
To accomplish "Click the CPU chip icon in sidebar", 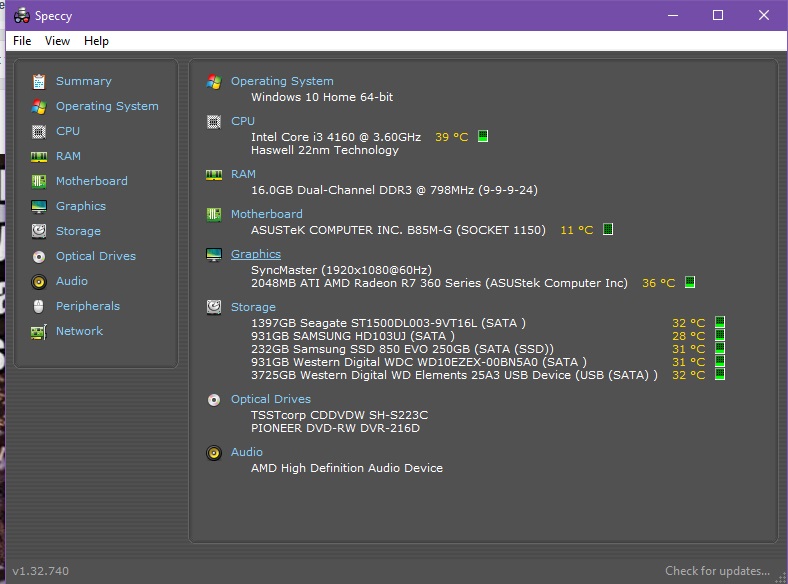I will 39,132.
